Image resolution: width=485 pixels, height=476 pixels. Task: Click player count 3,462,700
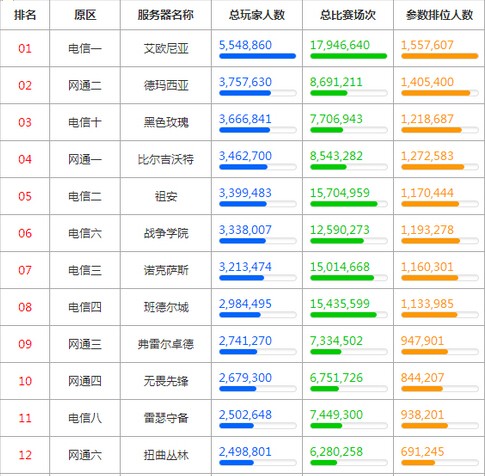pyautogui.click(x=245, y=156)
